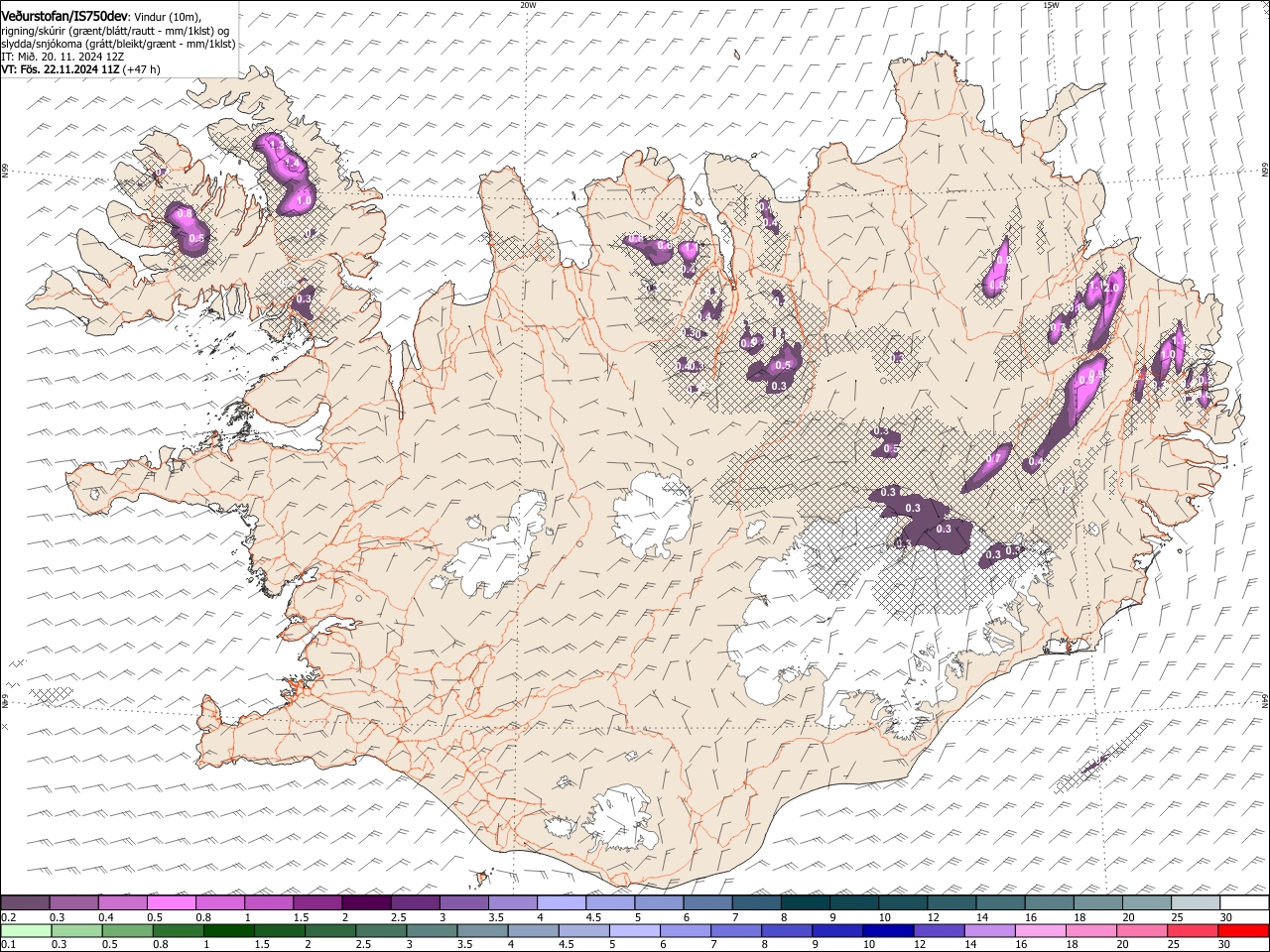Pick the bright red rain swatch starting at 30
1270x952 pixels.
[x=1243, y=930]
